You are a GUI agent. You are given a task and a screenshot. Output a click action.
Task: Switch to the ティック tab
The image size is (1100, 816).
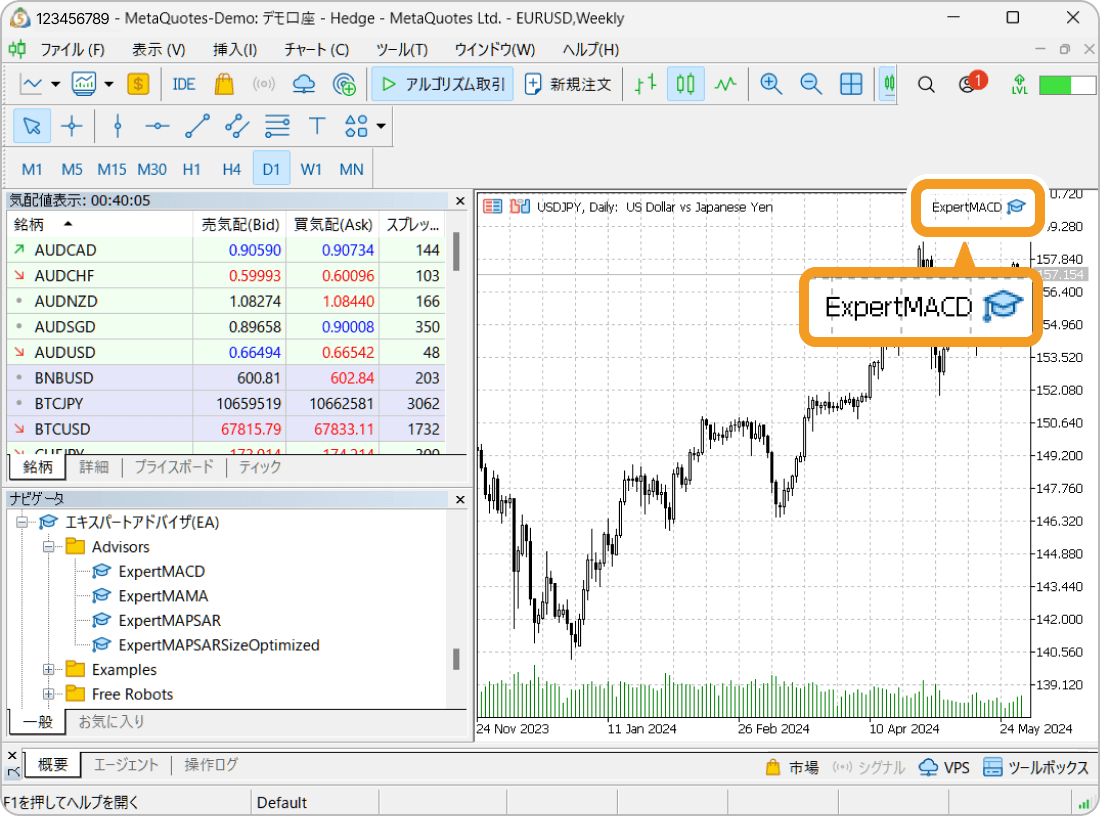tap(260, 467)
